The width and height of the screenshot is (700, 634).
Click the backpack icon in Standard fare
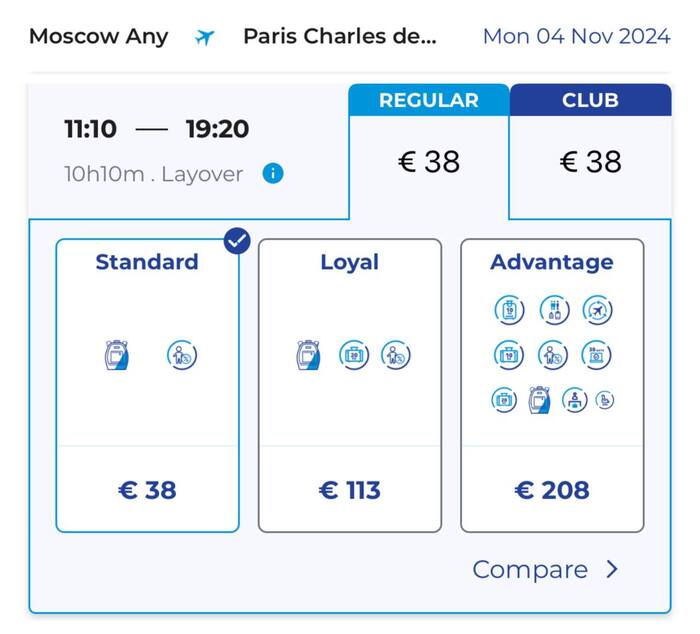pyautogui.click(x=117, y=355)
